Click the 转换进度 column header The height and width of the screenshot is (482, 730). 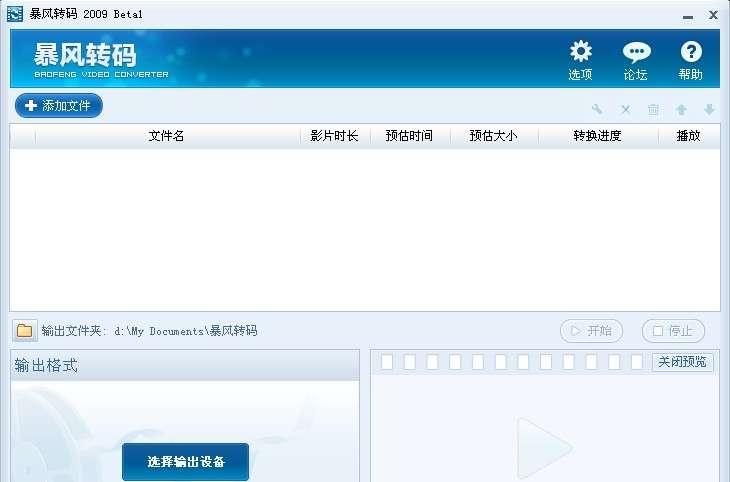click(x=598, y=136)
